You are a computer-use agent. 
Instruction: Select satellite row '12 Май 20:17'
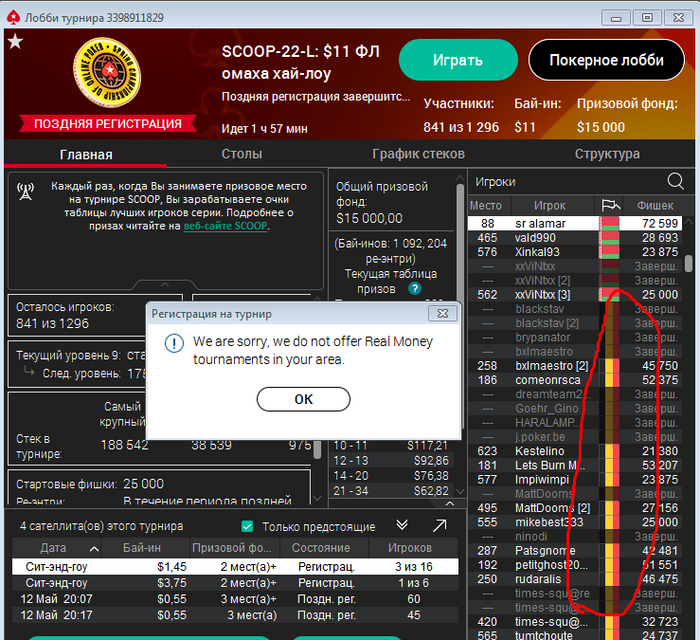tap(235, 615)
